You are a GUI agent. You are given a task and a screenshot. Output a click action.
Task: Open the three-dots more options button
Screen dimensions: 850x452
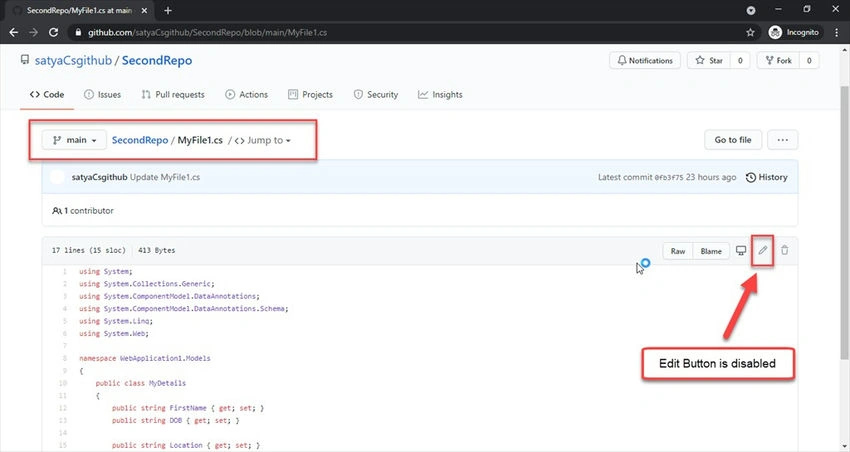pos(782,140)
